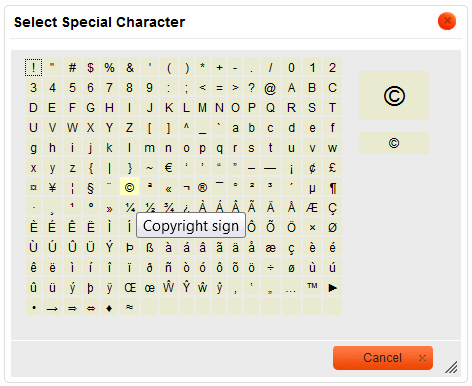The height and width of the screenshot is (386, 472).
Task: Insert the trademark ™ character
Action: coord(312,287)
